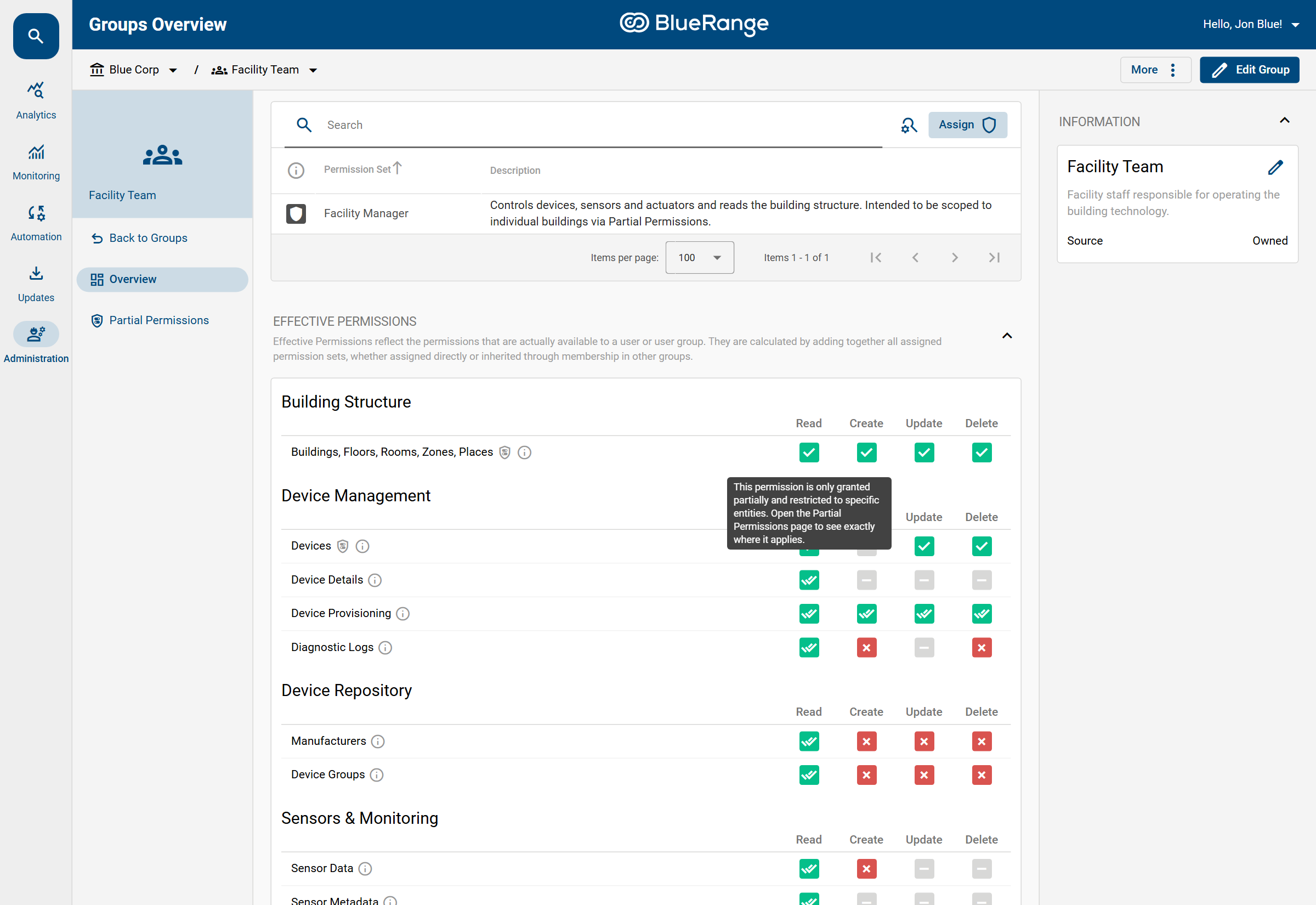Click Manufacturers Read permission checkbox

tap(809, 742)
